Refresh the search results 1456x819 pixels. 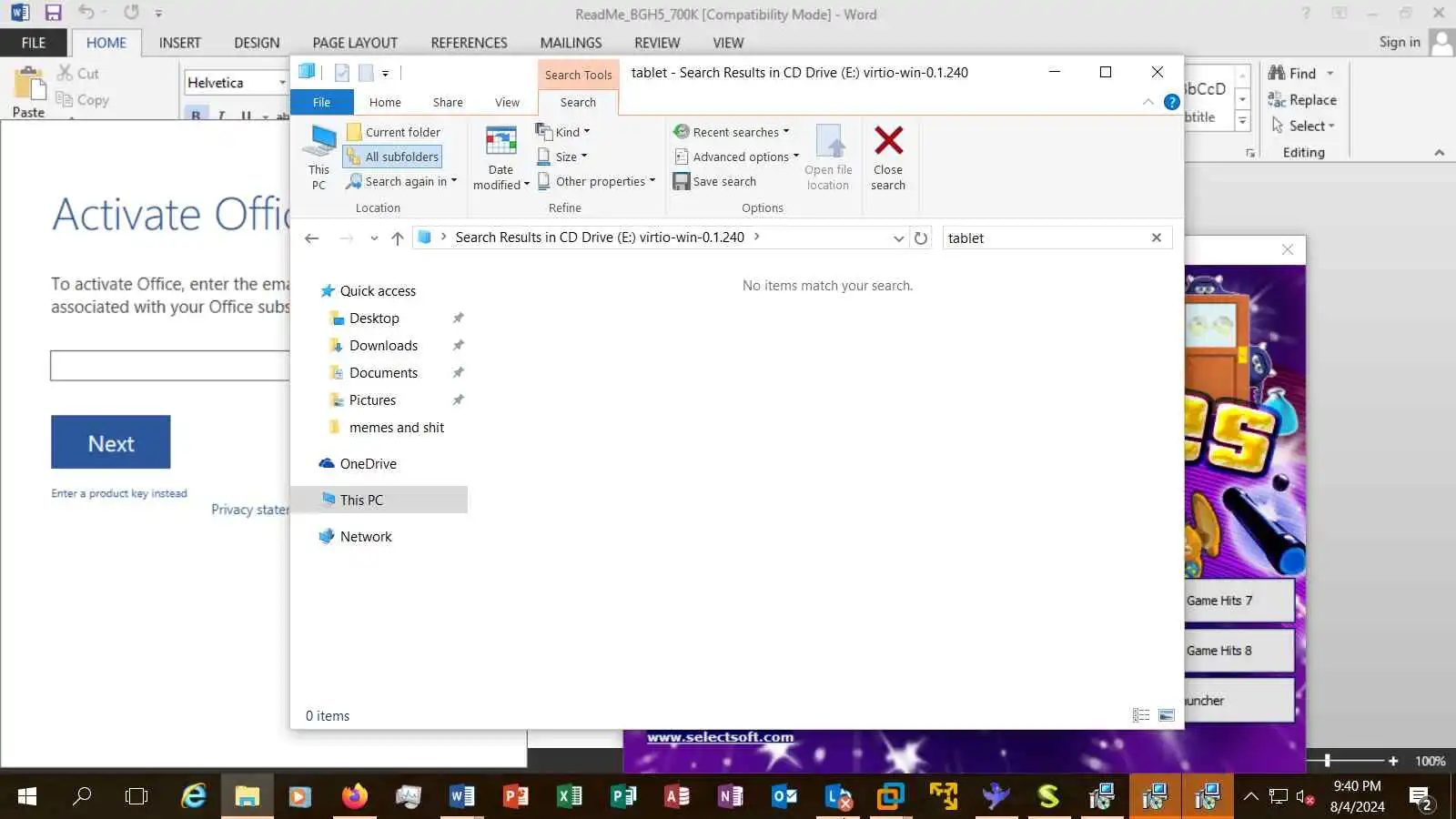[x=921, y=238]
